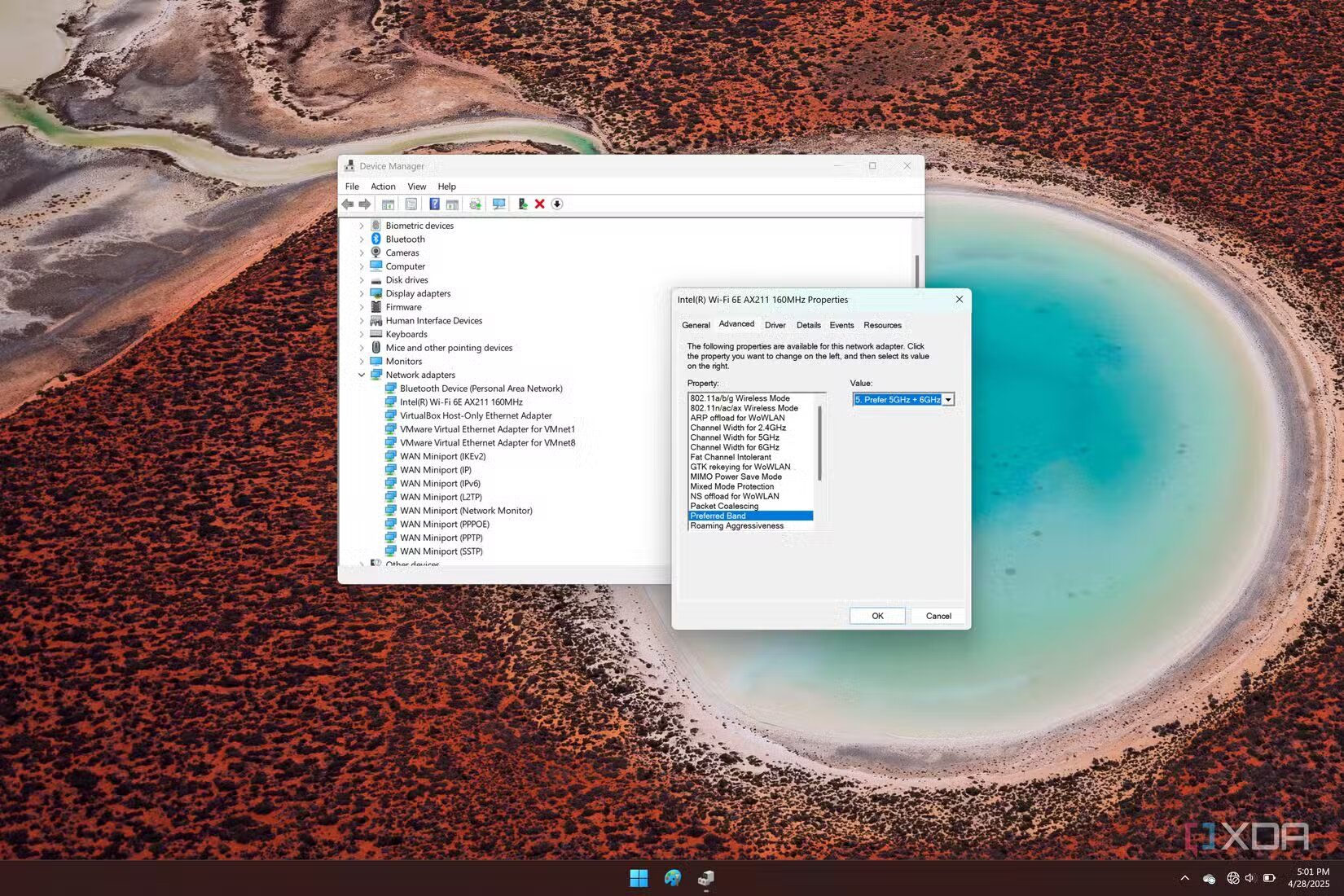Switch to the Driver tab
The height and width of the screenshot is (896, 1344).
[775, 325]
